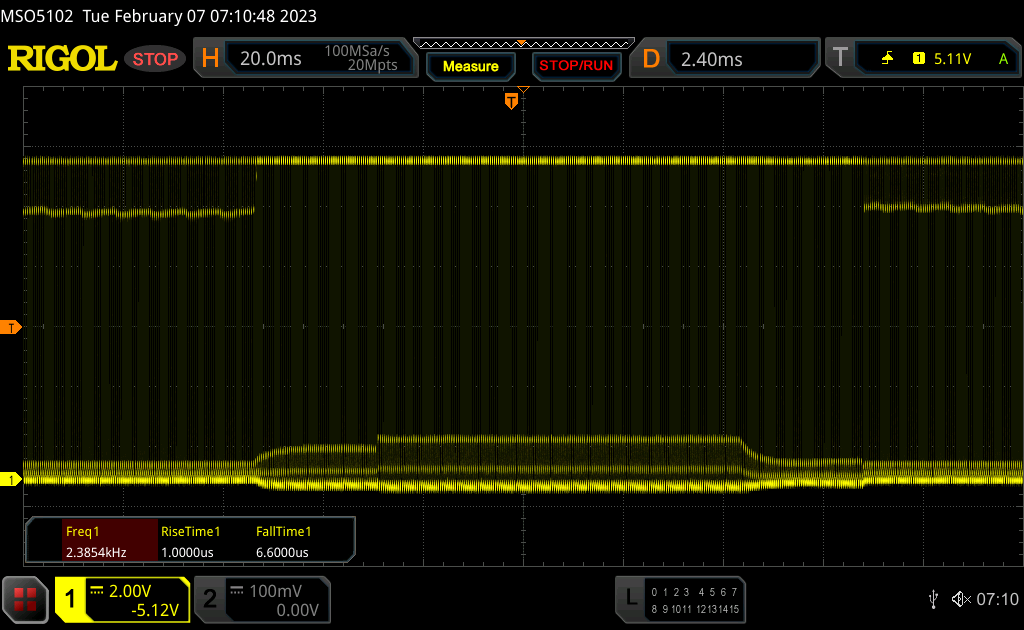Toggle channel 1 button
Image resolution: width=1024 pixels, height=630 pixels.
71,599
